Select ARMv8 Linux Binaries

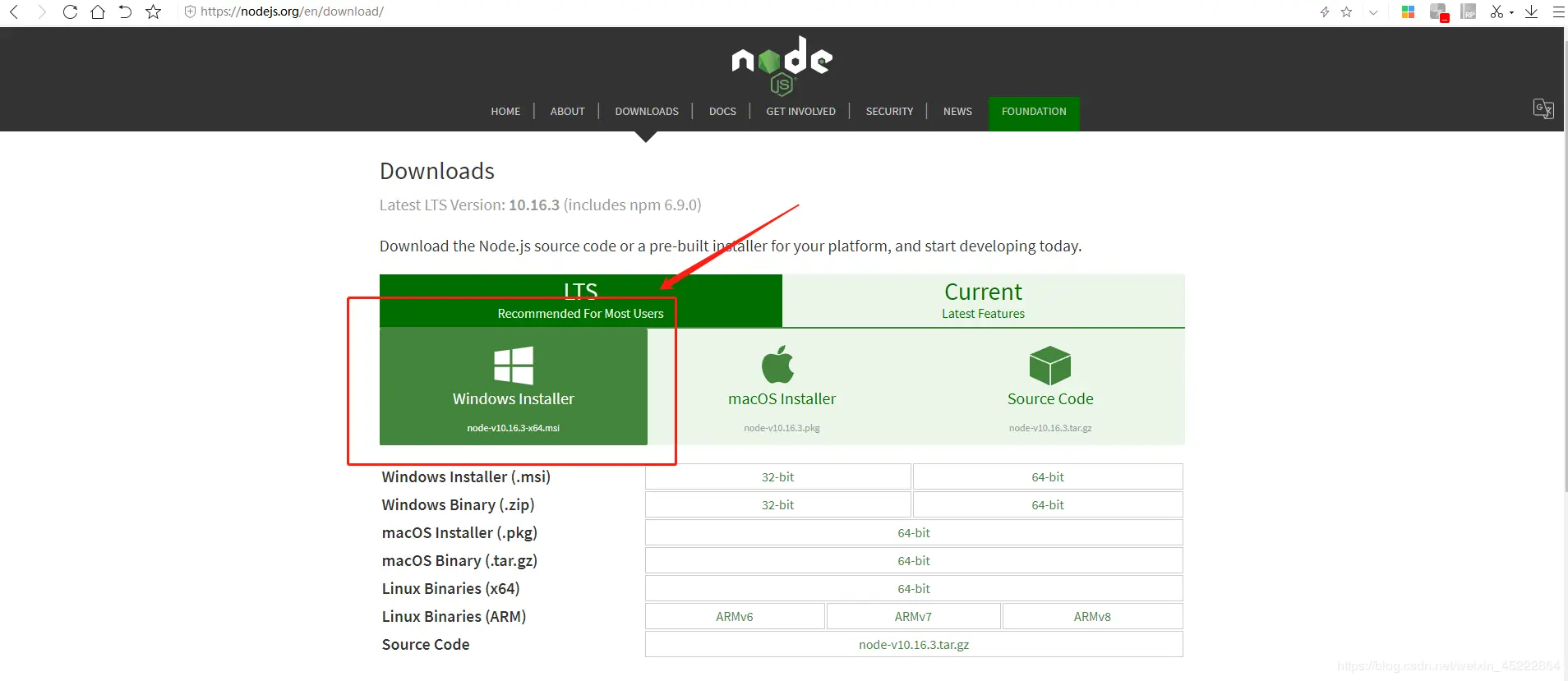coord(1092,617)
